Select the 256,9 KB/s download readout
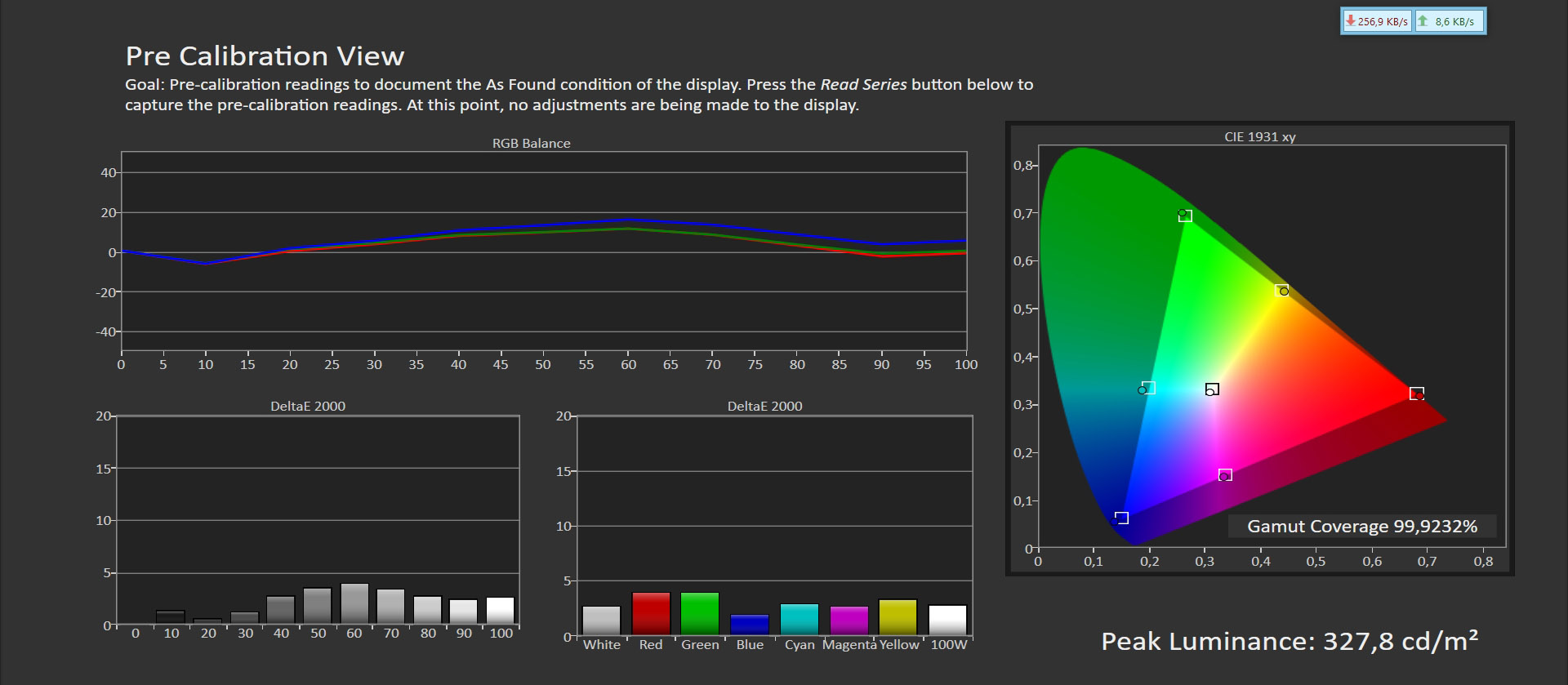Viewport: 1568px width, 685px height. pyautogui.click(x=1383, y=22)
